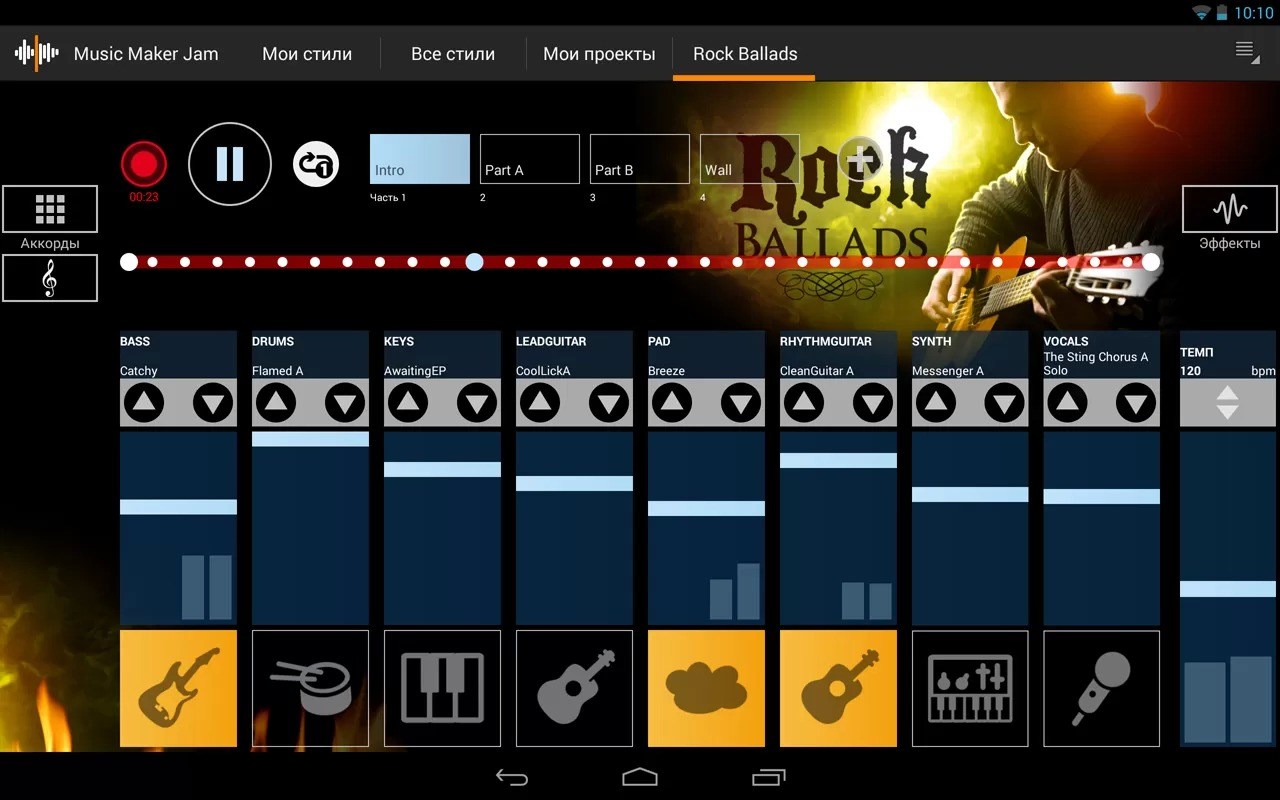Click the Rhythmguitar up arrow button

(804, 403)
